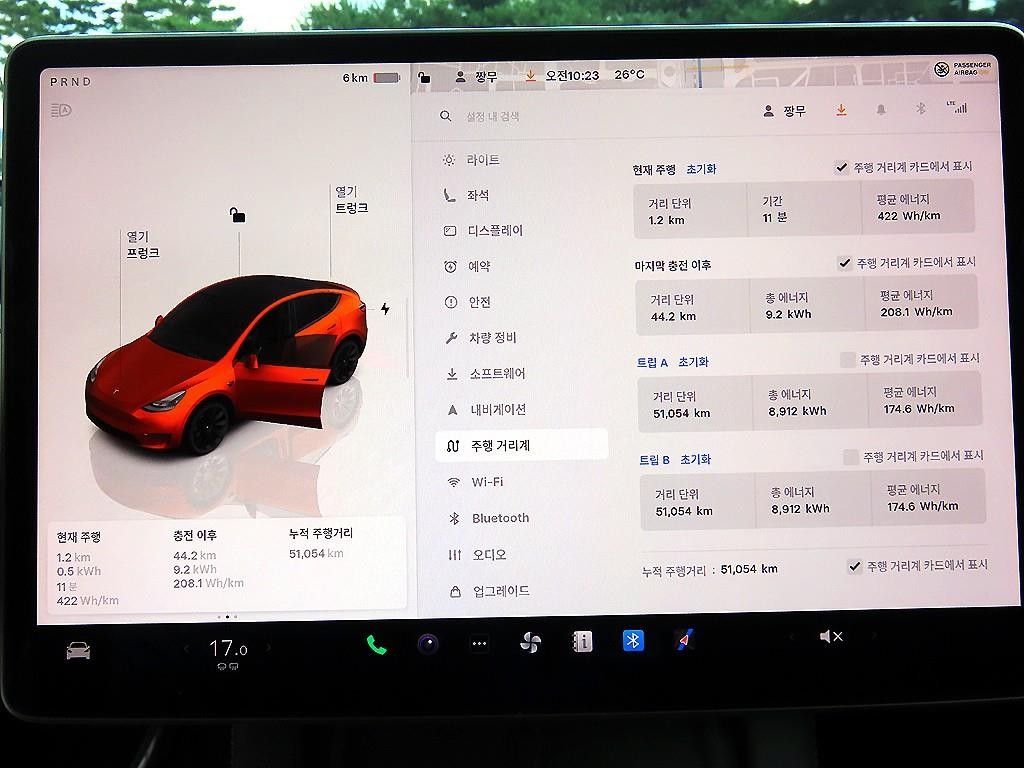The image size is (1024, 768).
Task: Reset 트립 A with 초기화 link
Action: click(x=694, y=362)
